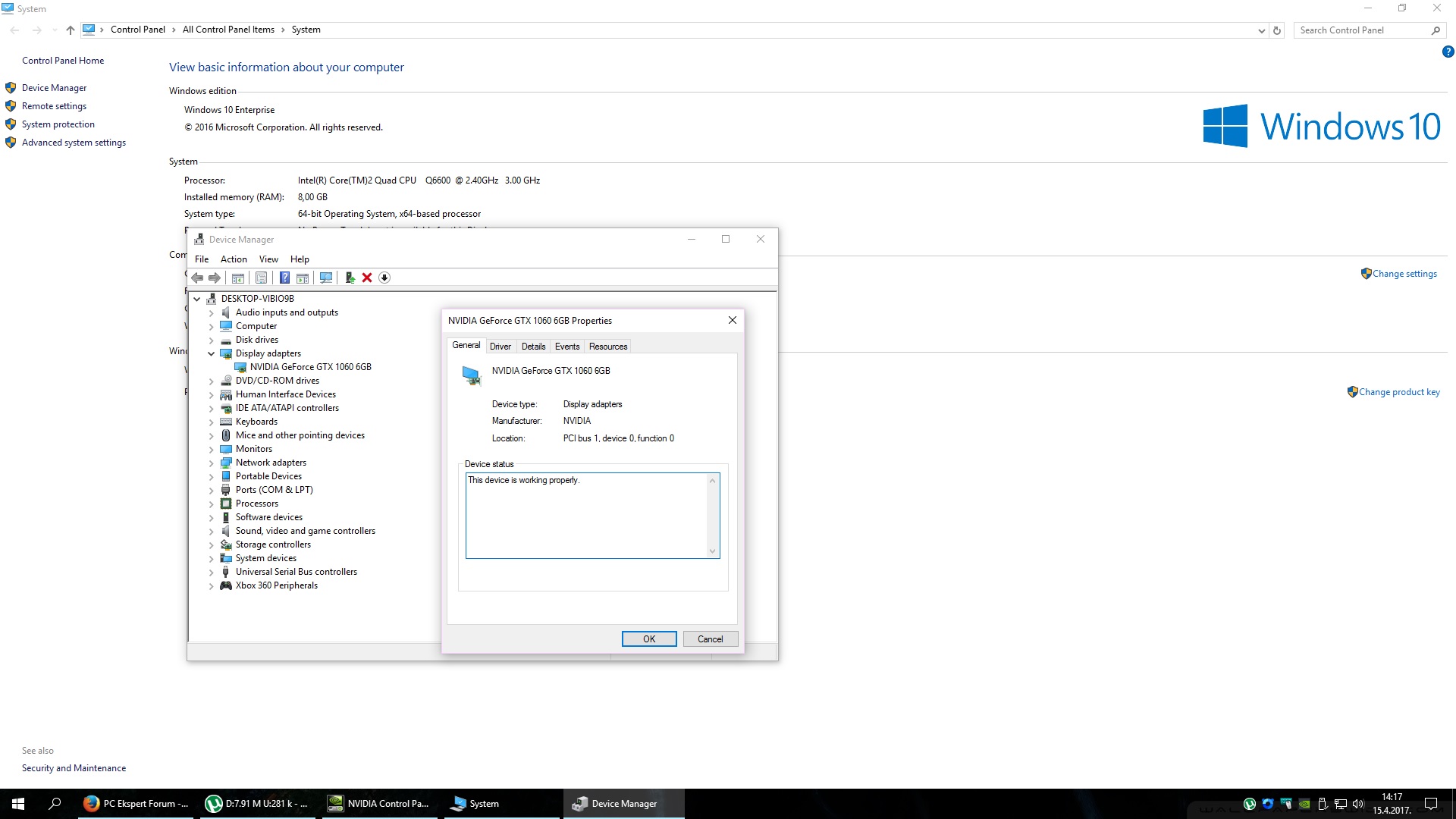The width and height of the screenshot is (1456, 819).
Task: Expand the Network adapters node
Action: click(x=212, y=463)
